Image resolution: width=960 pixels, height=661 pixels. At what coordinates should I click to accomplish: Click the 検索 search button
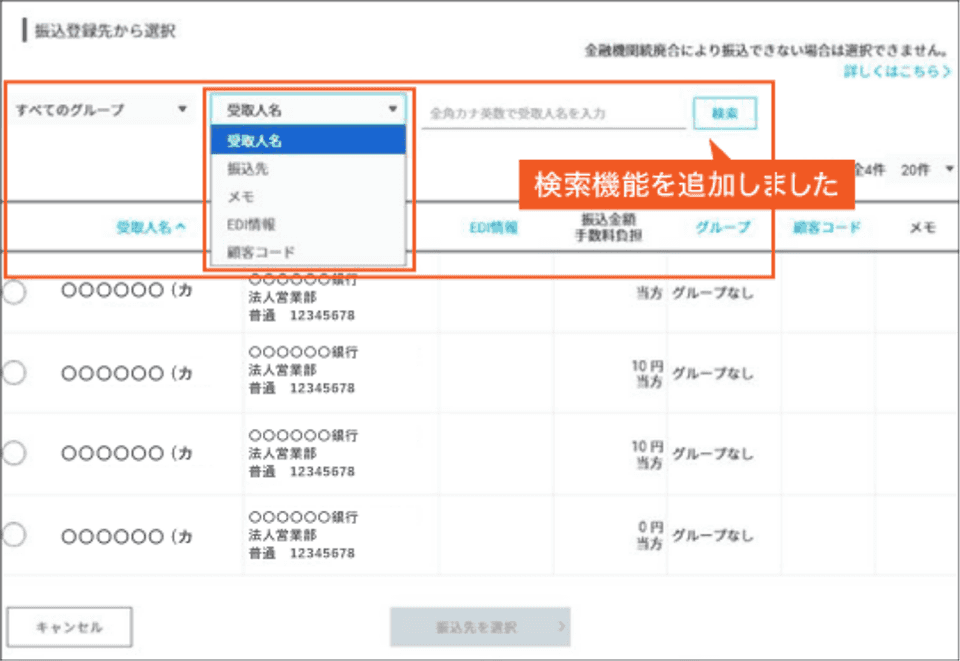[x=724, y=114]
